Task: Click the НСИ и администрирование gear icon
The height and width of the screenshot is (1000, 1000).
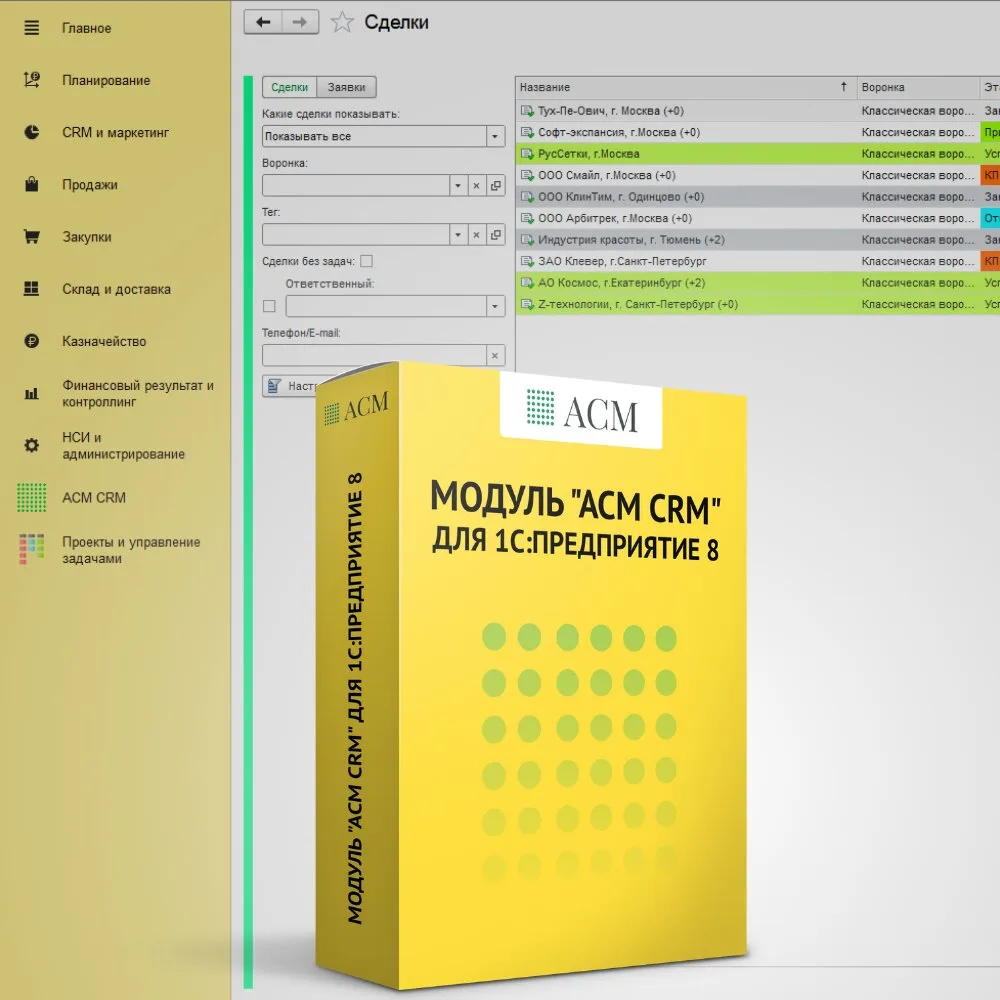Action: click(x=31, y=445)
